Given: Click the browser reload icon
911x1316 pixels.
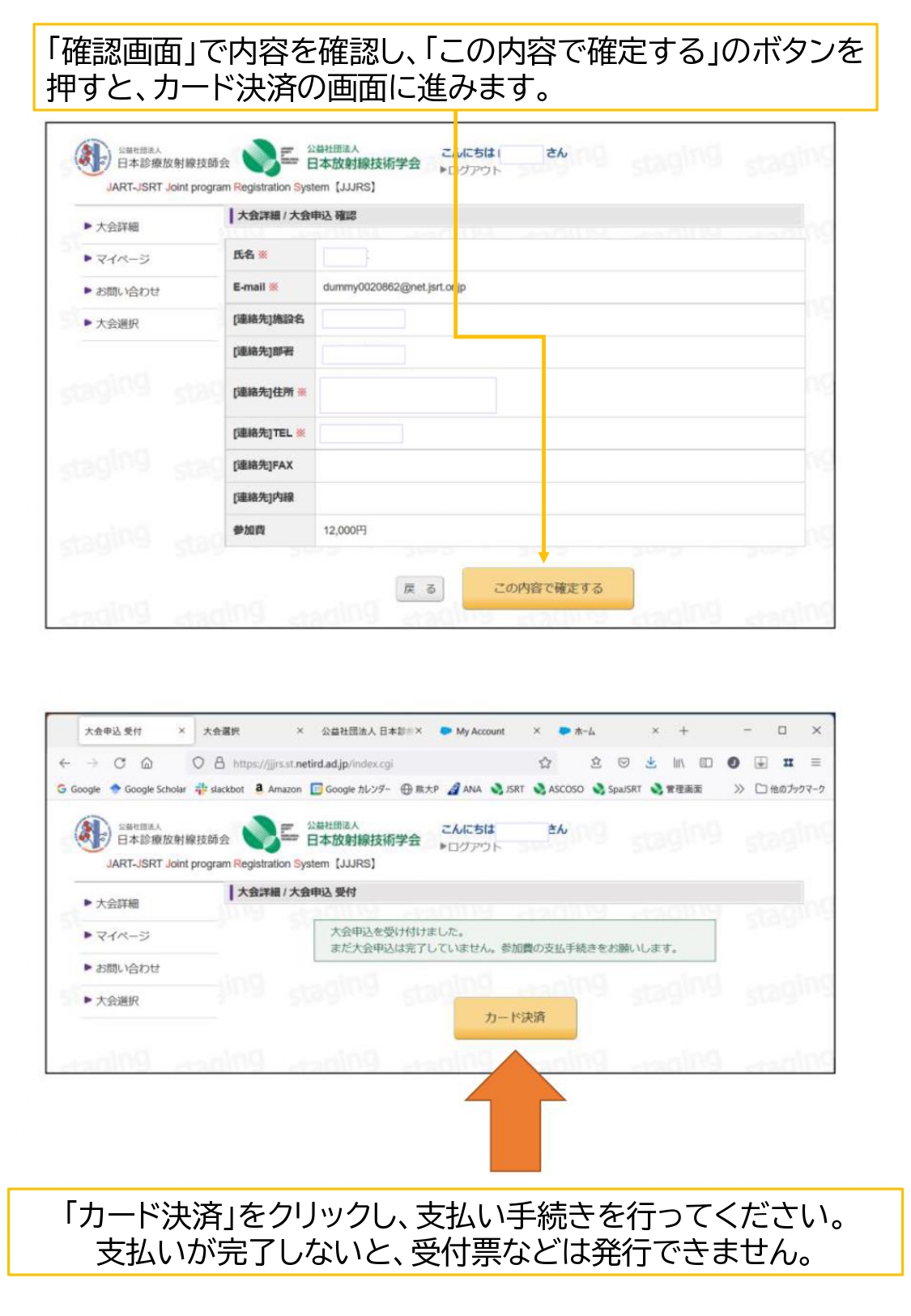Looking at the screenshot, I should 120,763.
